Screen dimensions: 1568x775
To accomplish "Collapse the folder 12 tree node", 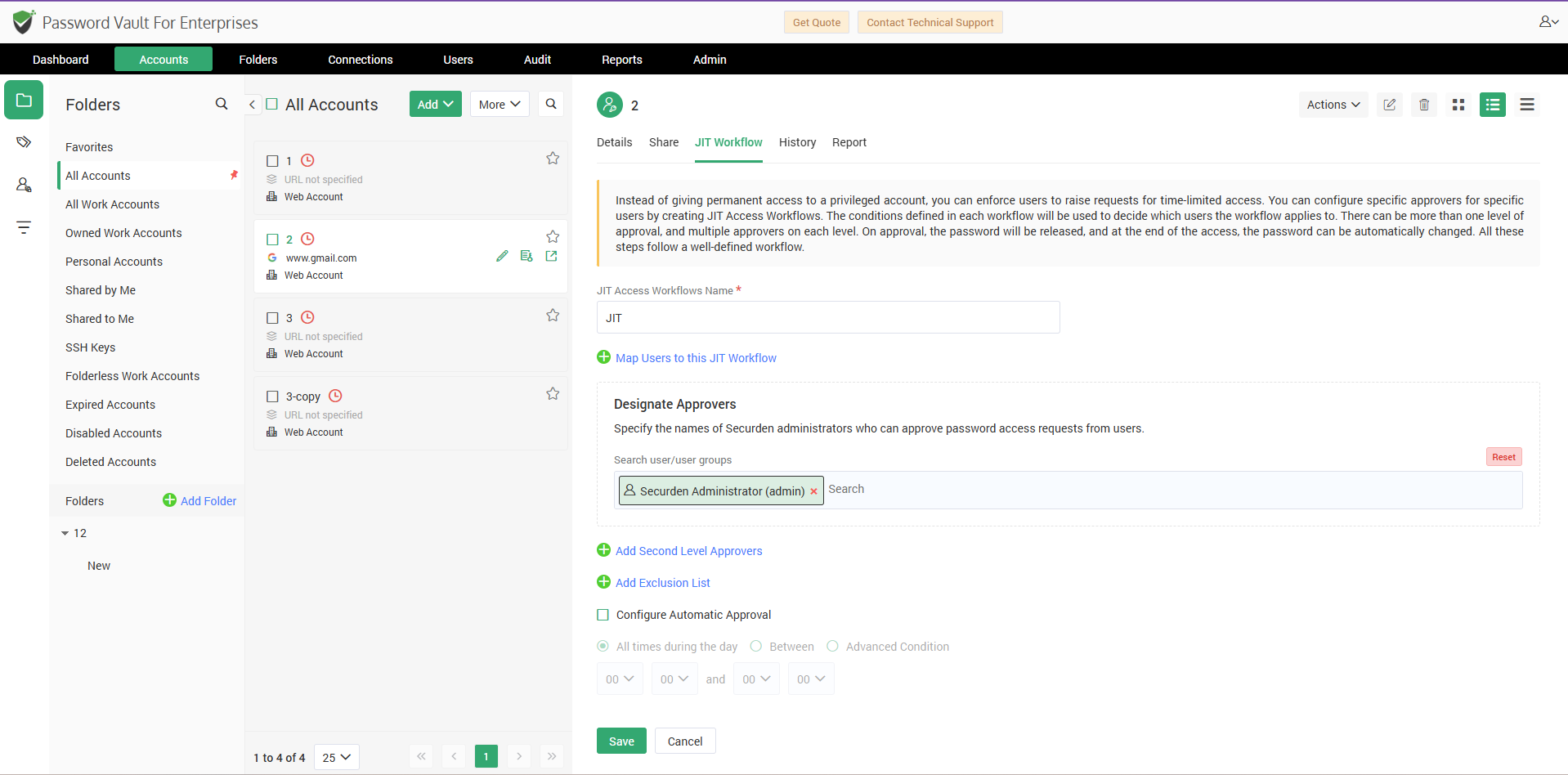I will [x=65, y=533].
